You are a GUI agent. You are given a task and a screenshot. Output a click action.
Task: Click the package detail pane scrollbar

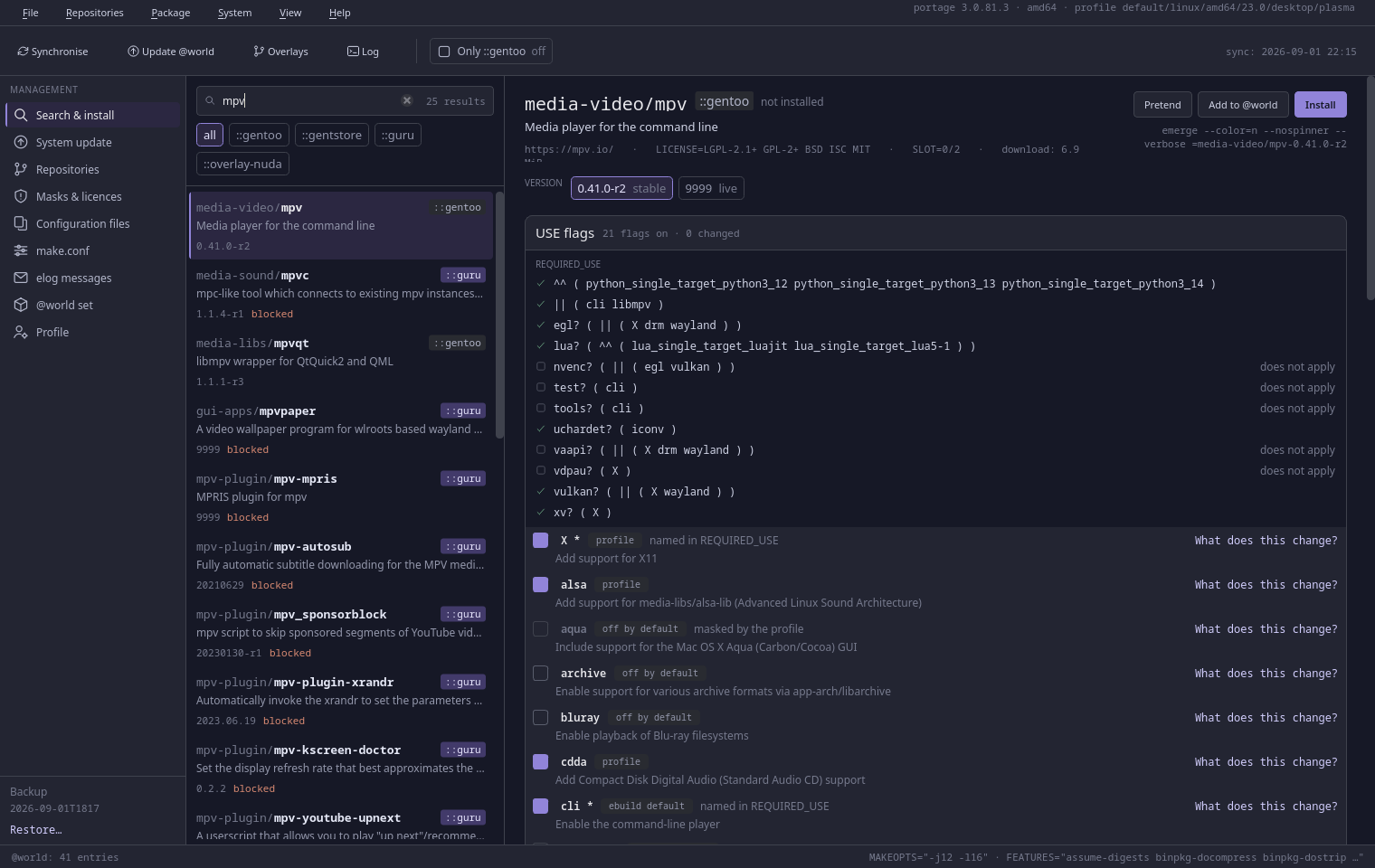pyautogui.click(x=1370, y=188)
